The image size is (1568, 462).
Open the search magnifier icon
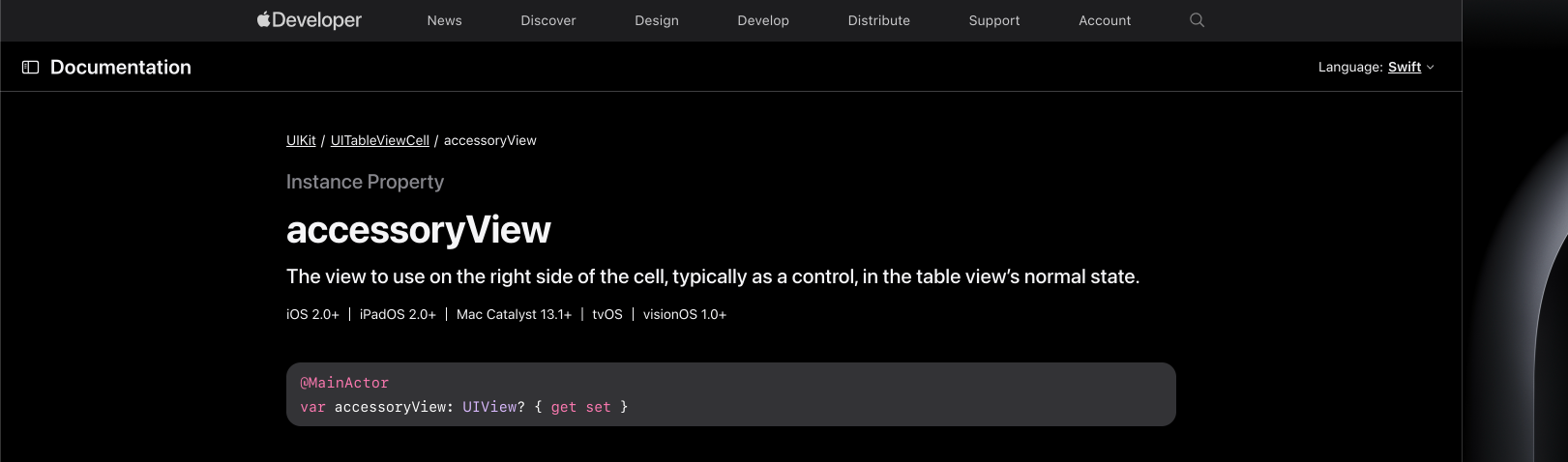pos(1197,20)
